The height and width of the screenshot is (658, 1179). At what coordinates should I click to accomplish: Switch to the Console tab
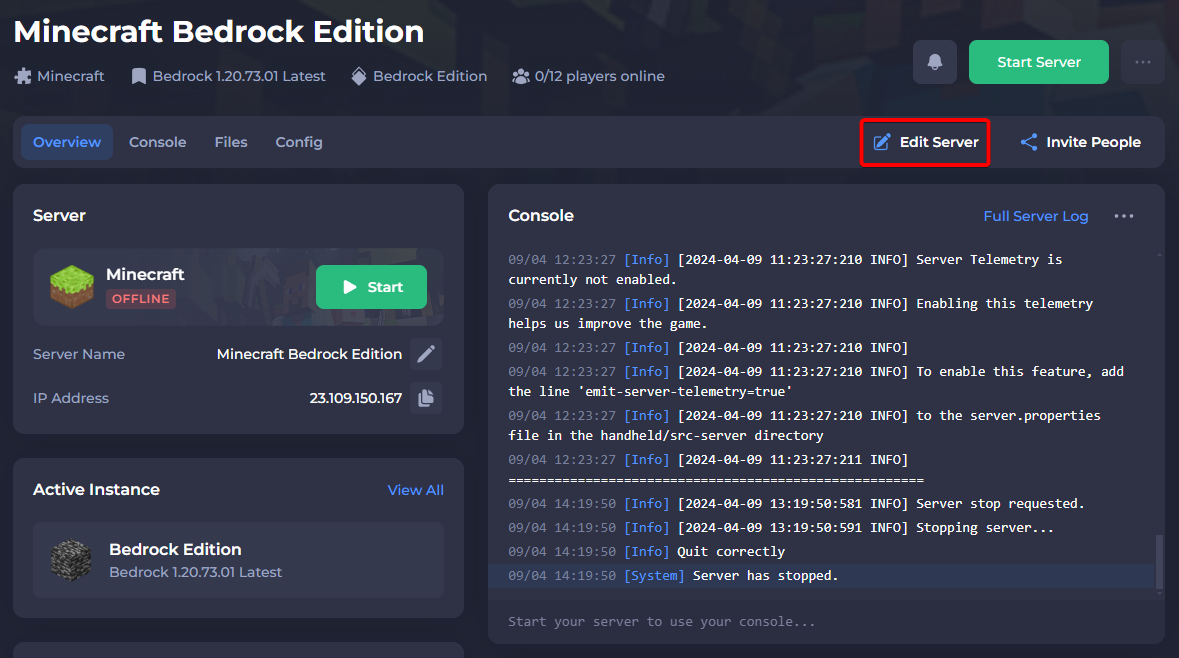tap(157, 142)
